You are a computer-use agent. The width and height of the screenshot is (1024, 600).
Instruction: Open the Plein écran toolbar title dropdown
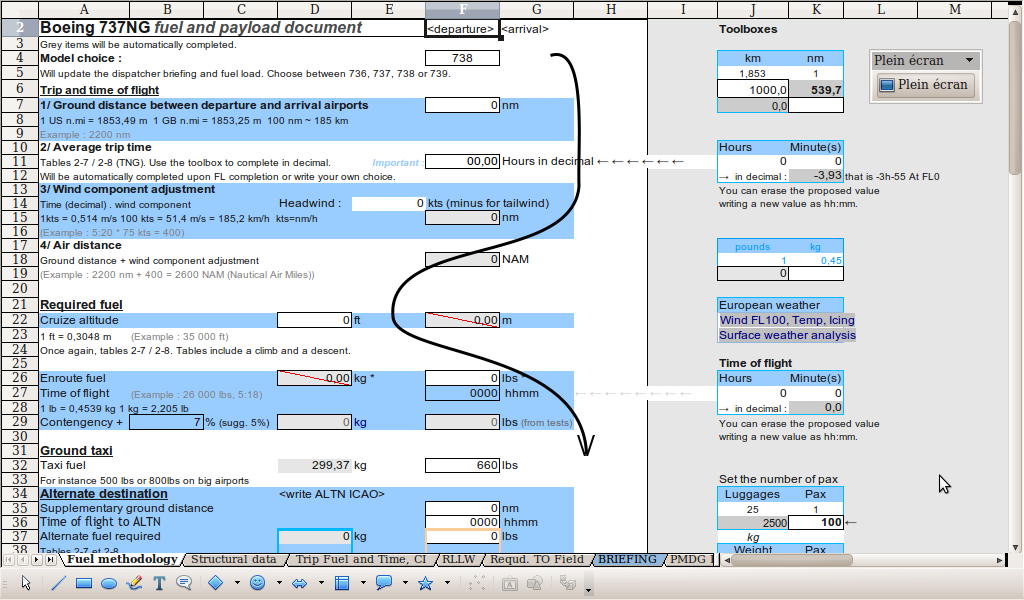point(970,60)
